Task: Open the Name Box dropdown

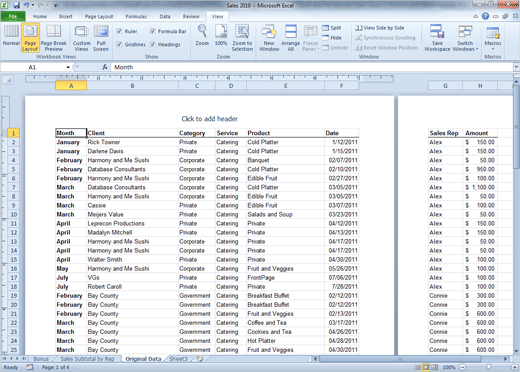Action: [x=68, y=67]
